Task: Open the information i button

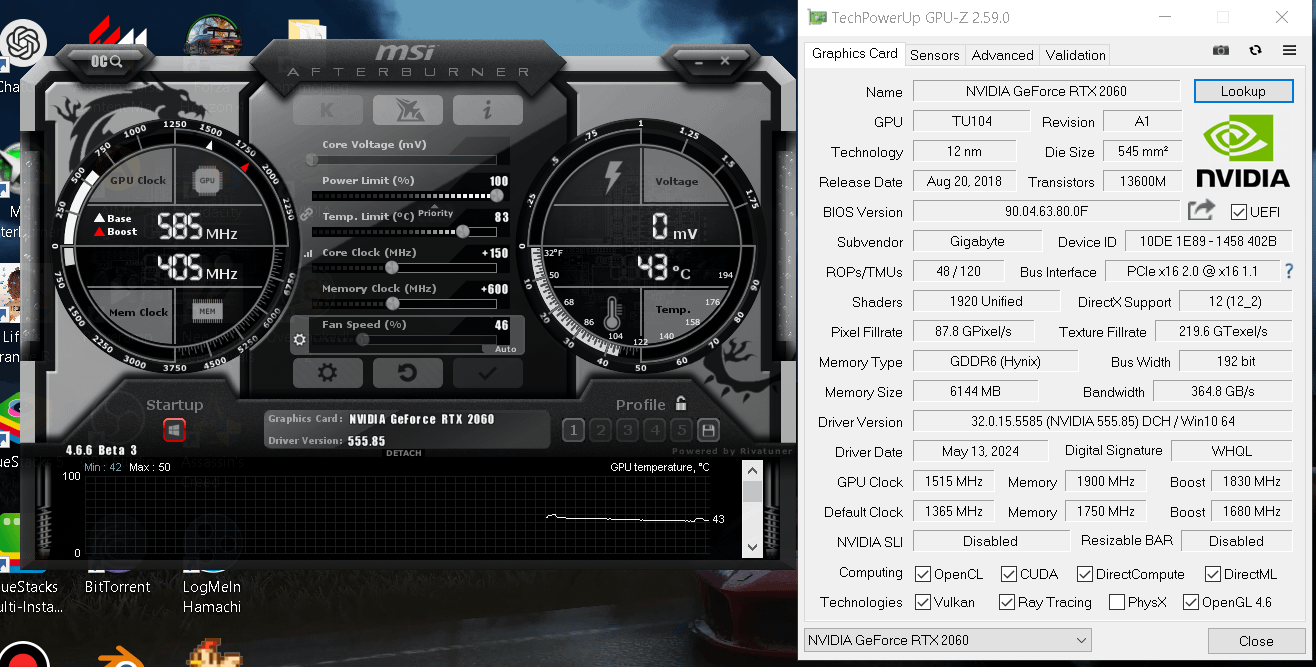Action: (488, 110)
